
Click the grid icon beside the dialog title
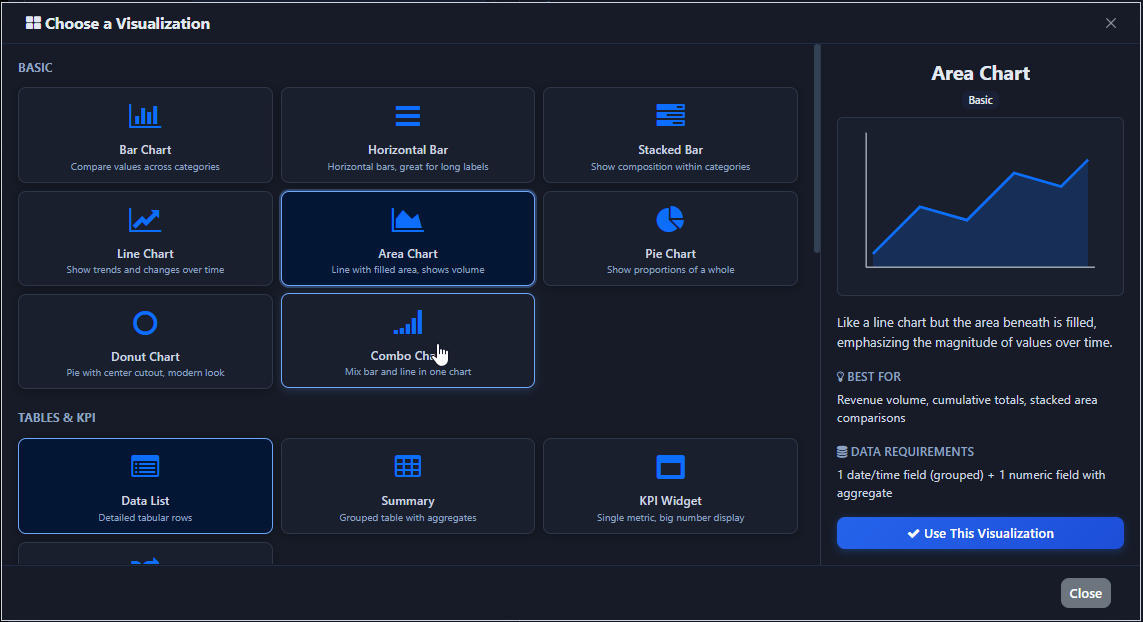[33, 23]
